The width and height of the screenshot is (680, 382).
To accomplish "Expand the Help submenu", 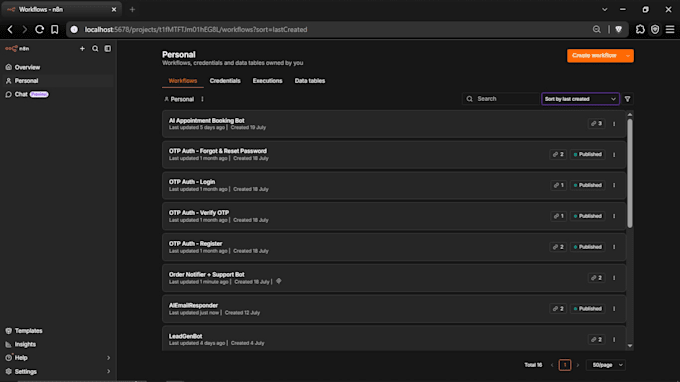I will click(58, 358).
